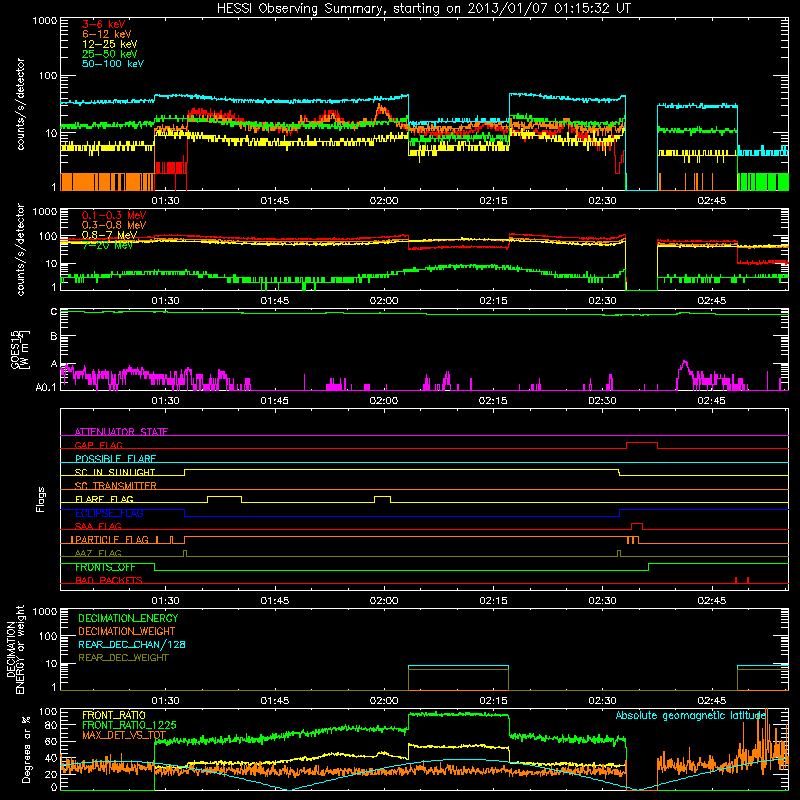Select the green 25-50 keV legend entry
The height and width of the screenshot is (800, 800).
coord(110,54)
